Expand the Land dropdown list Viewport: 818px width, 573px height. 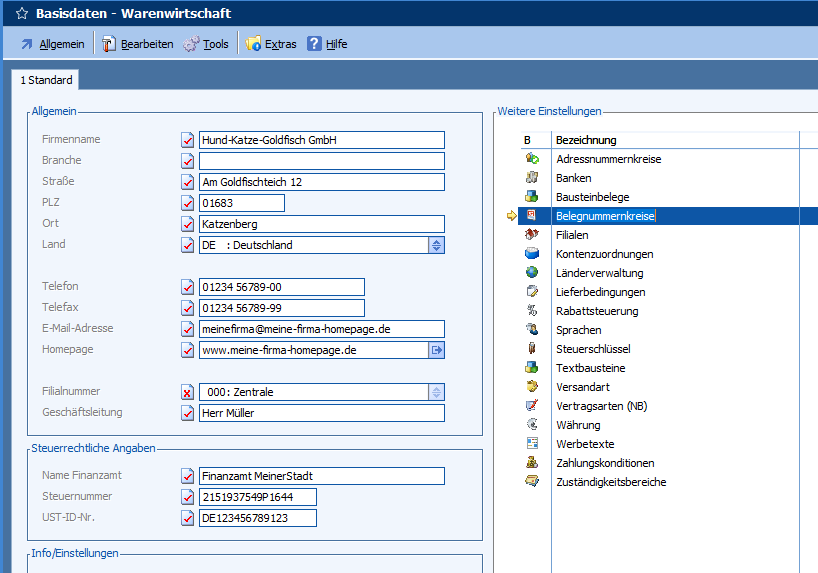tap(436, 245)
